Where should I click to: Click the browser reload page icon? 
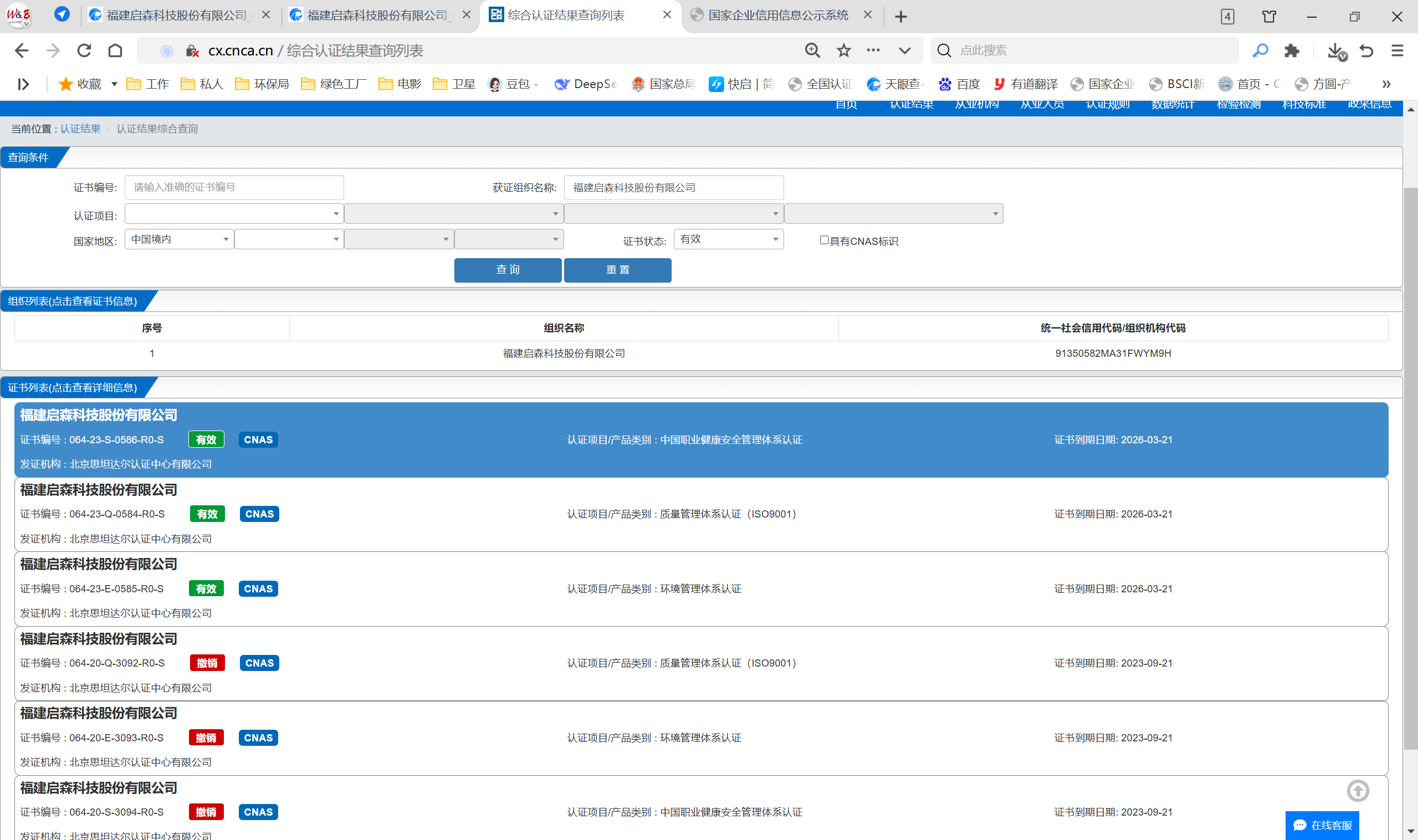[x=84, y=51]
